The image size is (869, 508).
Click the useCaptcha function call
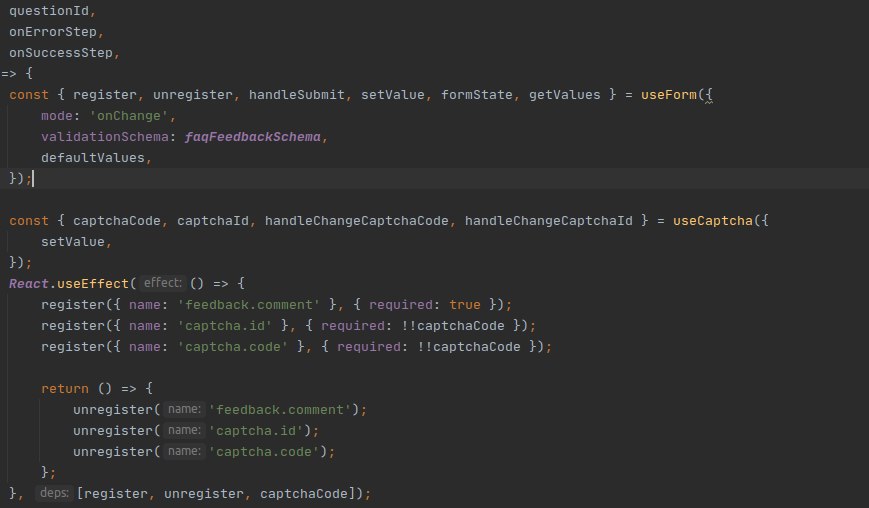coord(713,220)
